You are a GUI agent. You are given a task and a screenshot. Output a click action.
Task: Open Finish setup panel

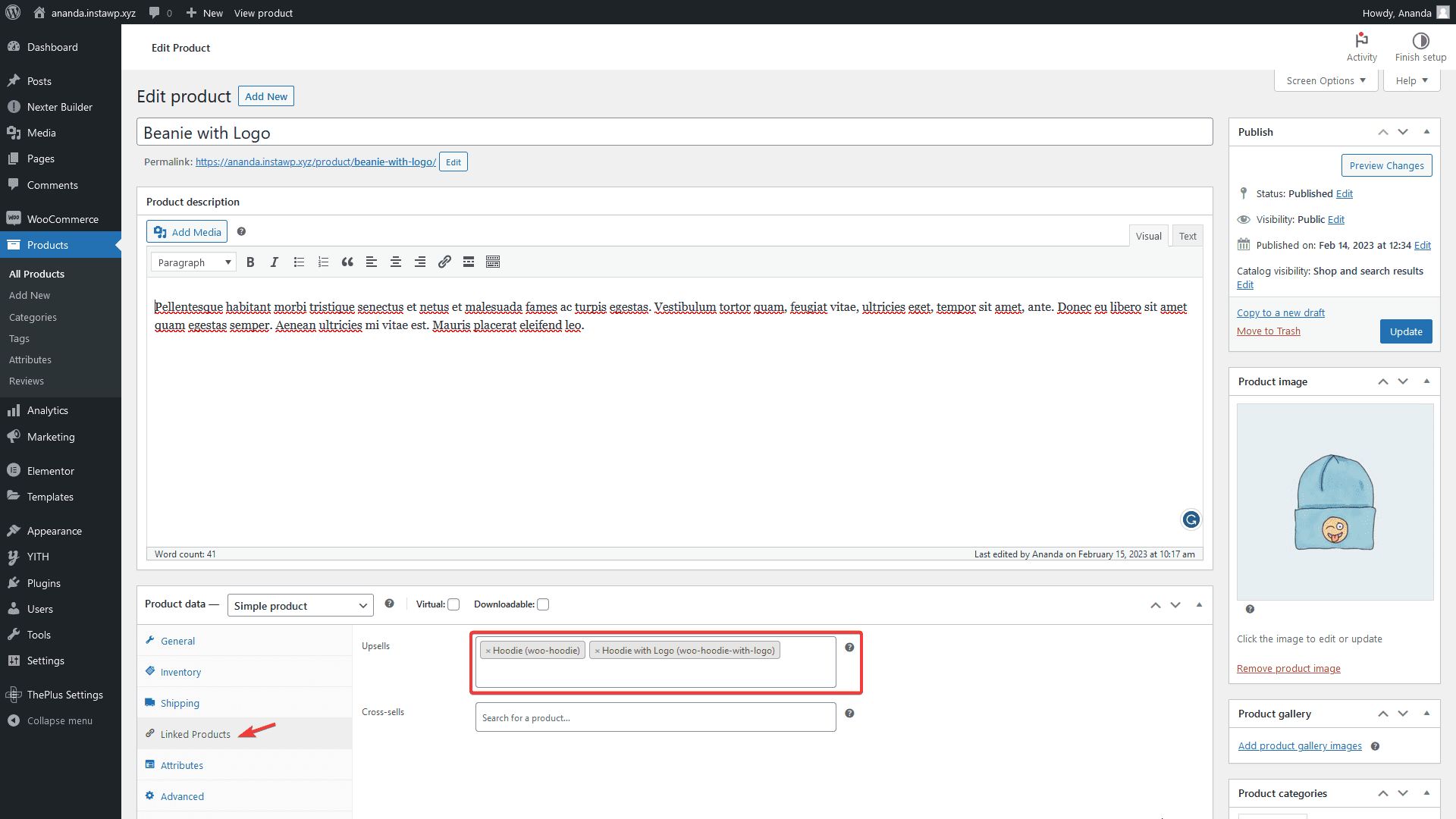(x=1420, y=47)
